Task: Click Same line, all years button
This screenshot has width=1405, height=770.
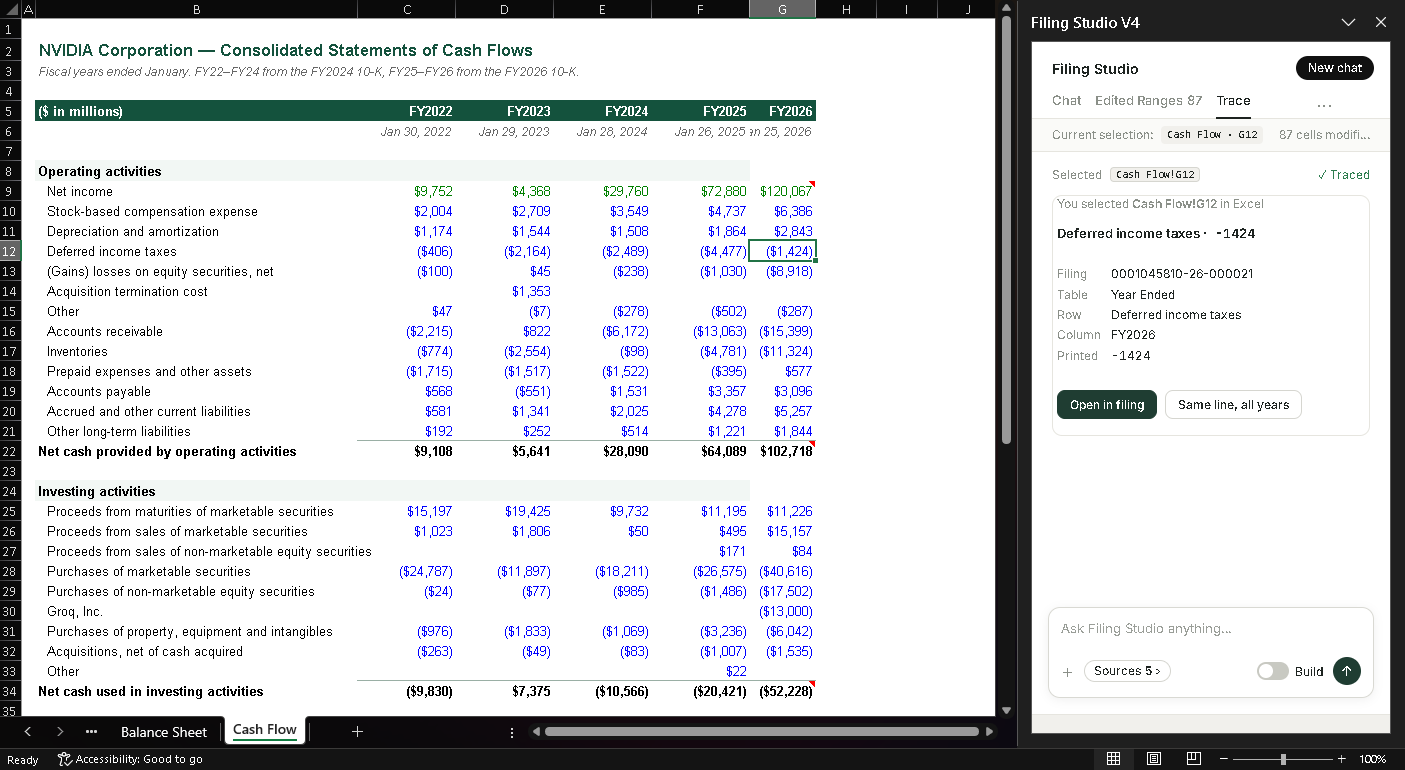Action: [x=1233, y=405]
